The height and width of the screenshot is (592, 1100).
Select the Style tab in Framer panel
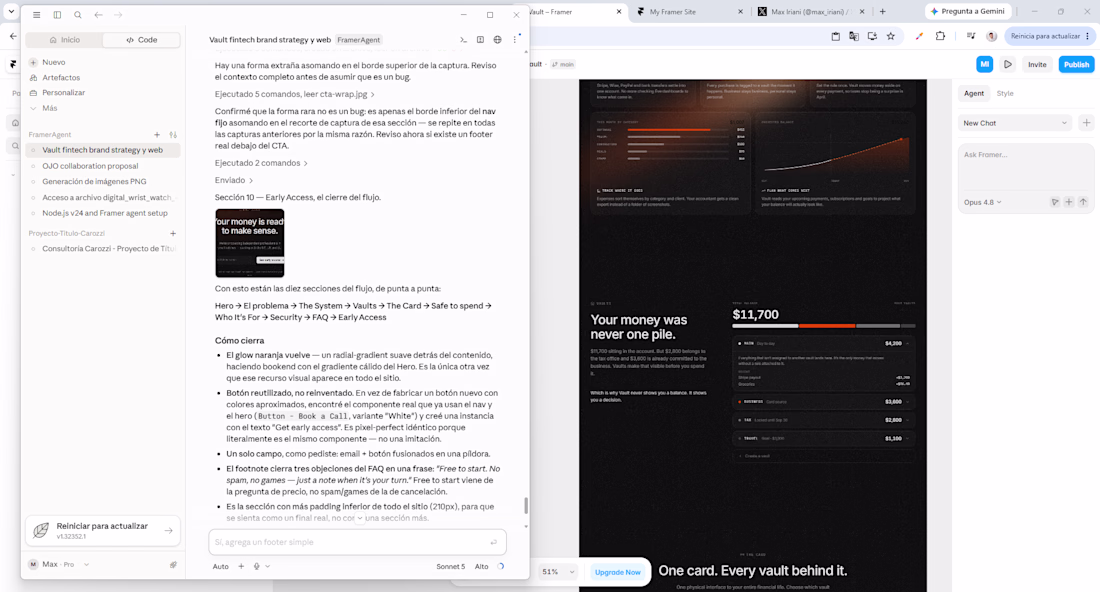coord(1005,93)
